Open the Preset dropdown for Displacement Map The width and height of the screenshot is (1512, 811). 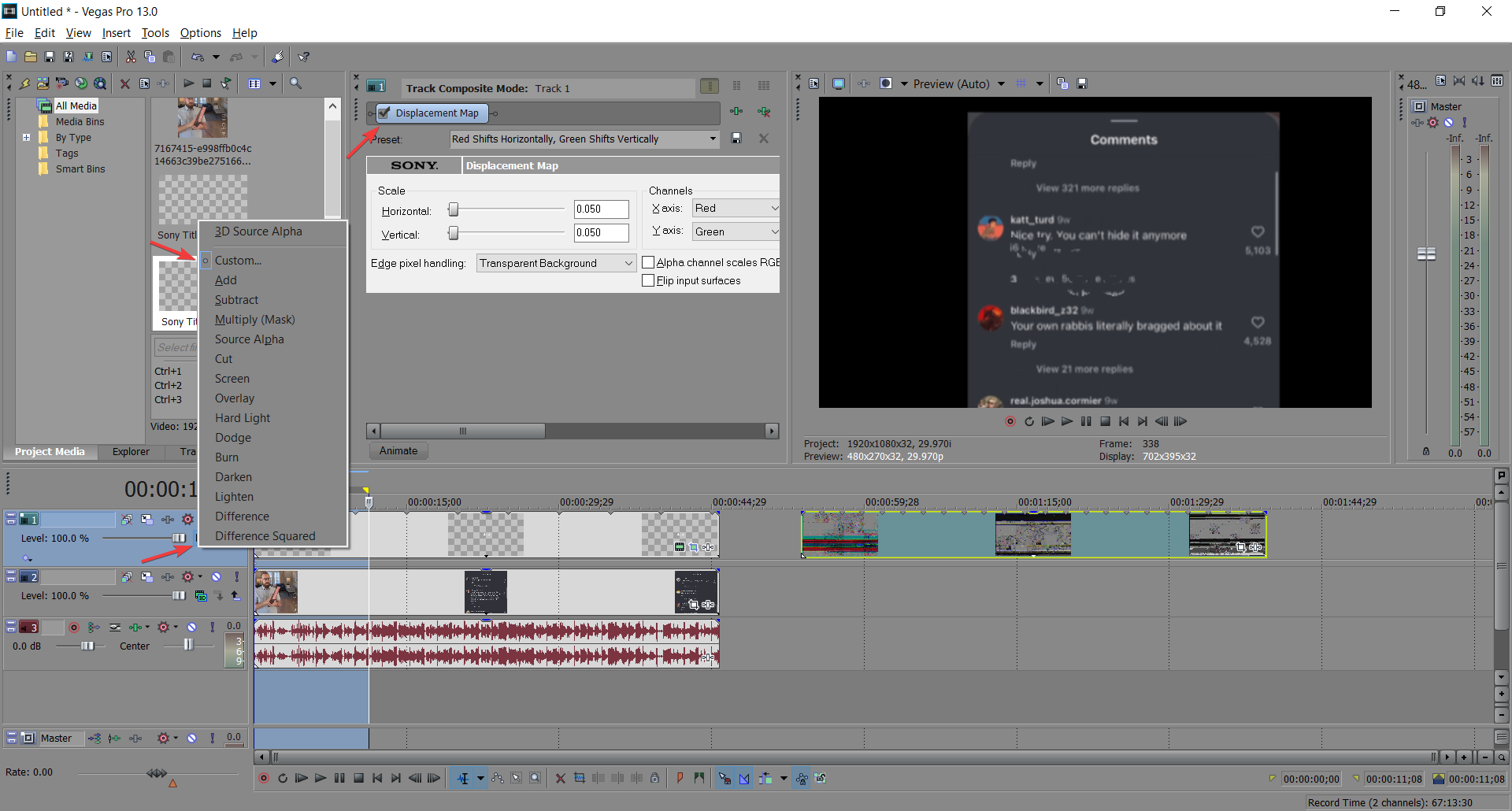coord(713,139)
